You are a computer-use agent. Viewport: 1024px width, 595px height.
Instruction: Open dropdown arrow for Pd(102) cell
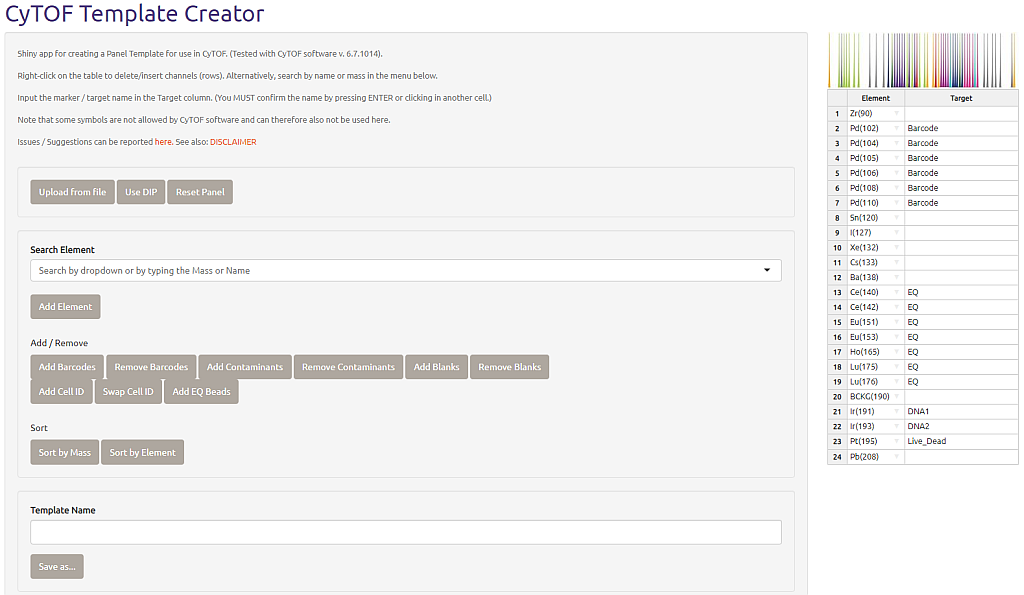tap(897, 128)
